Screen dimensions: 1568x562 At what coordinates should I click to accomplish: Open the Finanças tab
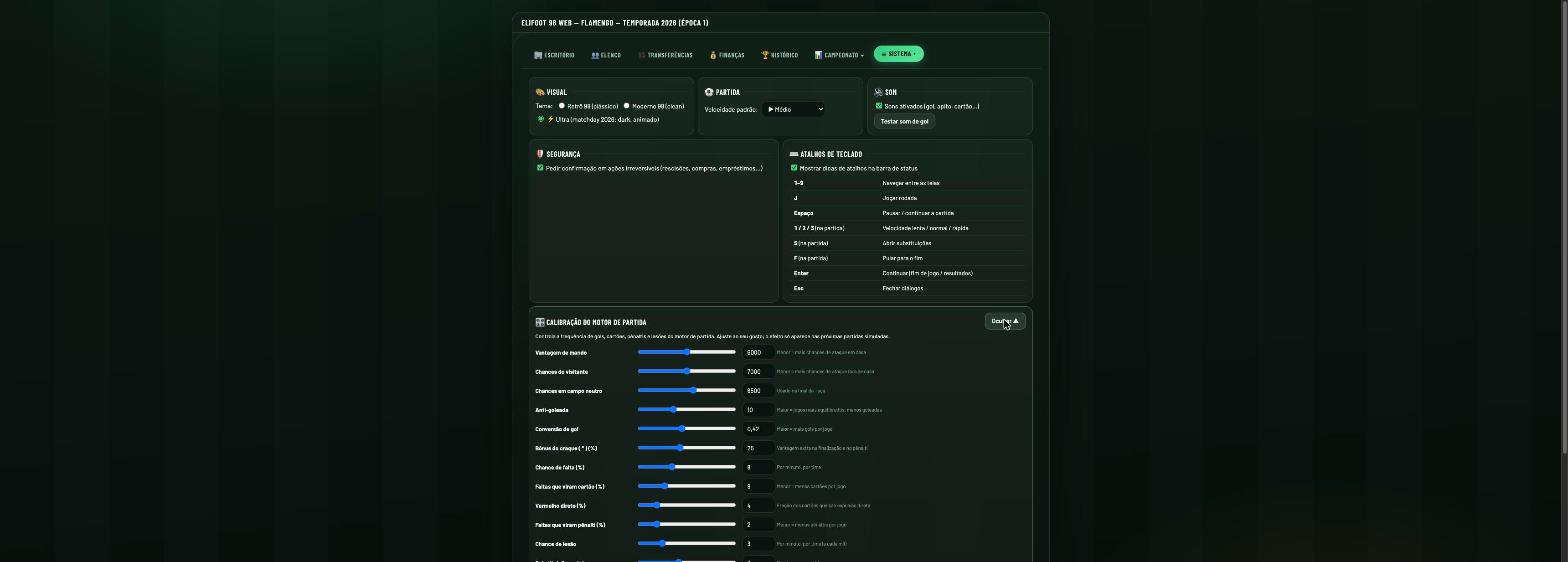tap(727, 55)
